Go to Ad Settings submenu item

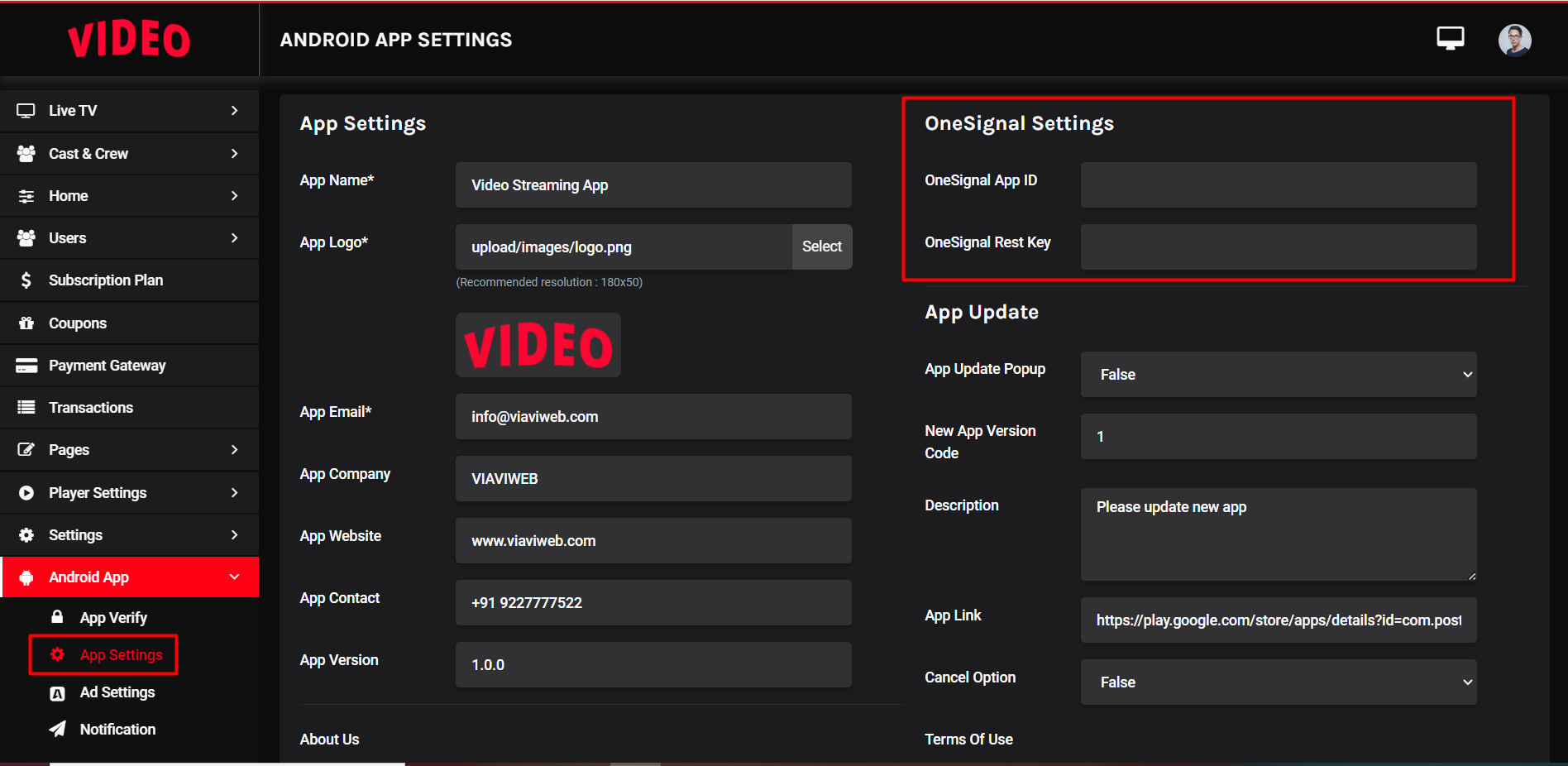[117, 692]
